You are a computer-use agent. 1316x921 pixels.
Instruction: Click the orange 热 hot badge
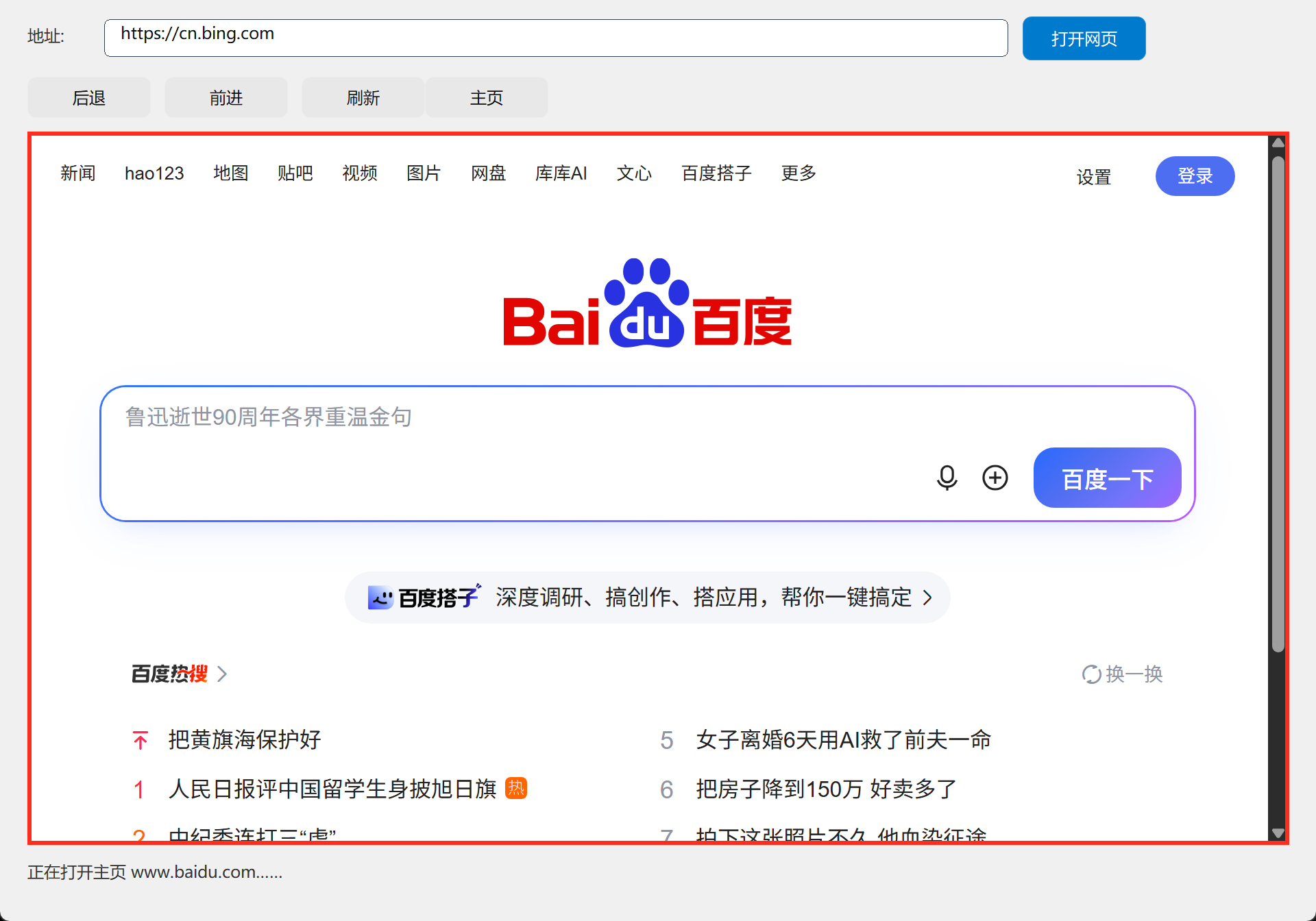click(x=516, y=788)
